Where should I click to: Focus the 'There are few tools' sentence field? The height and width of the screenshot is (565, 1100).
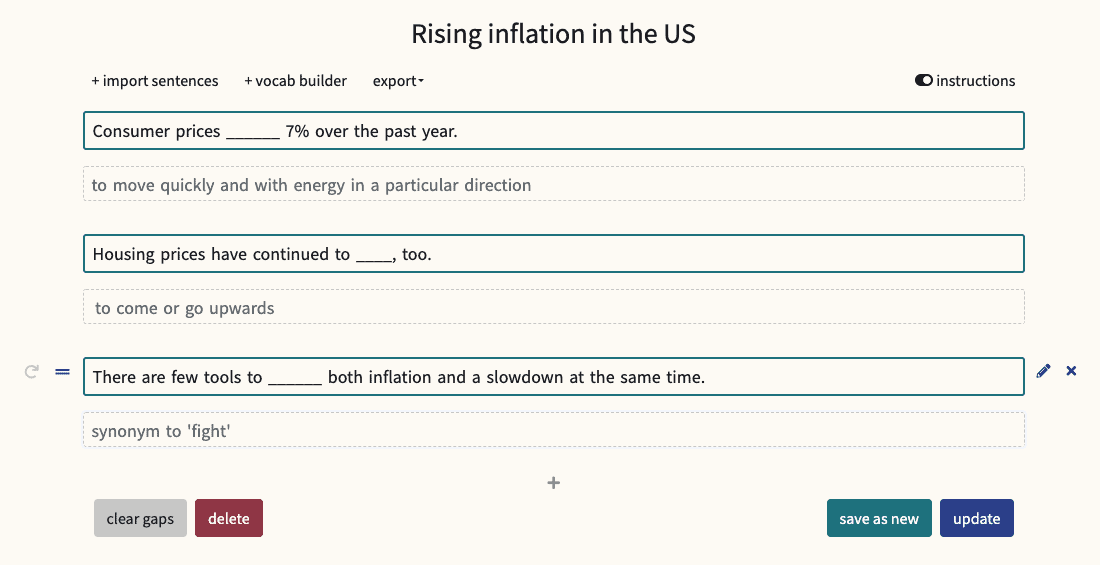click(553, 377)
